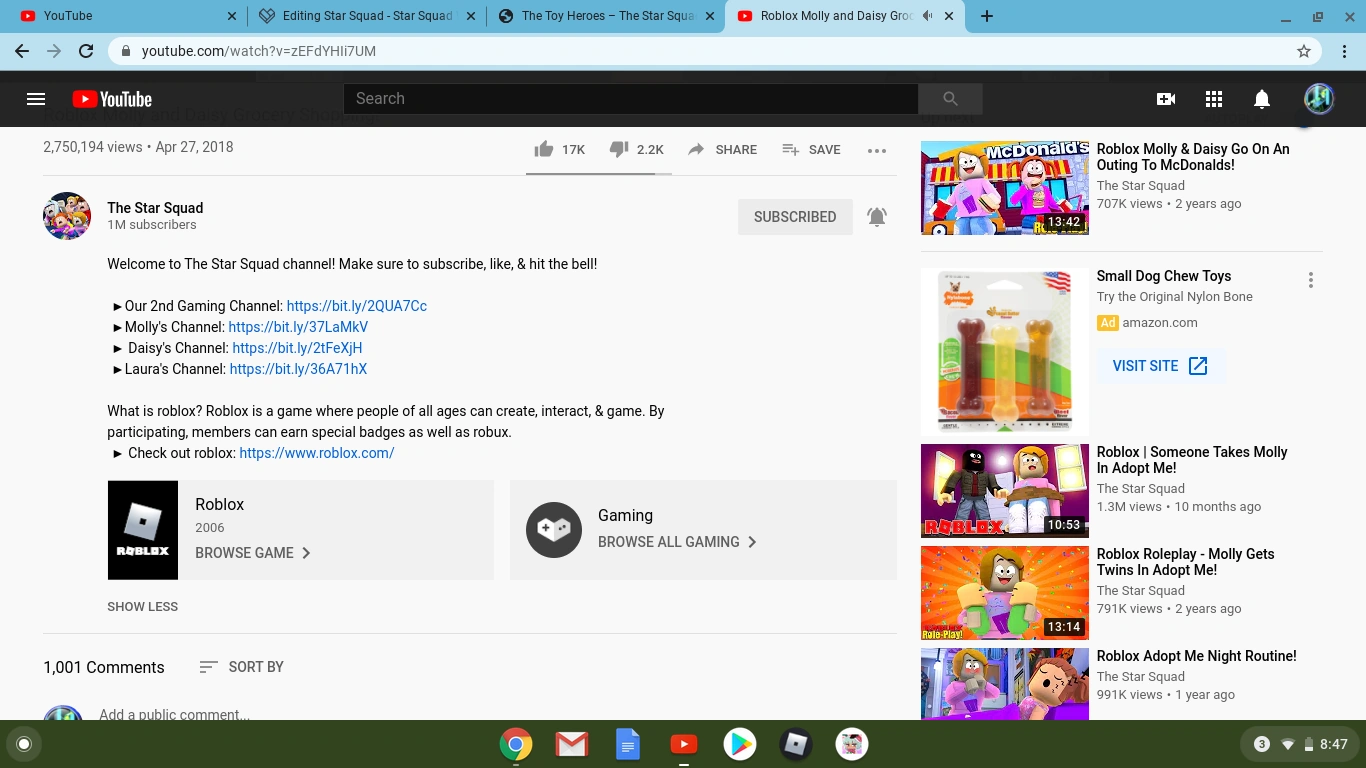The height and width of the screenshot is (768, 1366).
Task: Open Small Dog Chew Toys ad image
Action: pyautogui.click(x=1005, y=352)
